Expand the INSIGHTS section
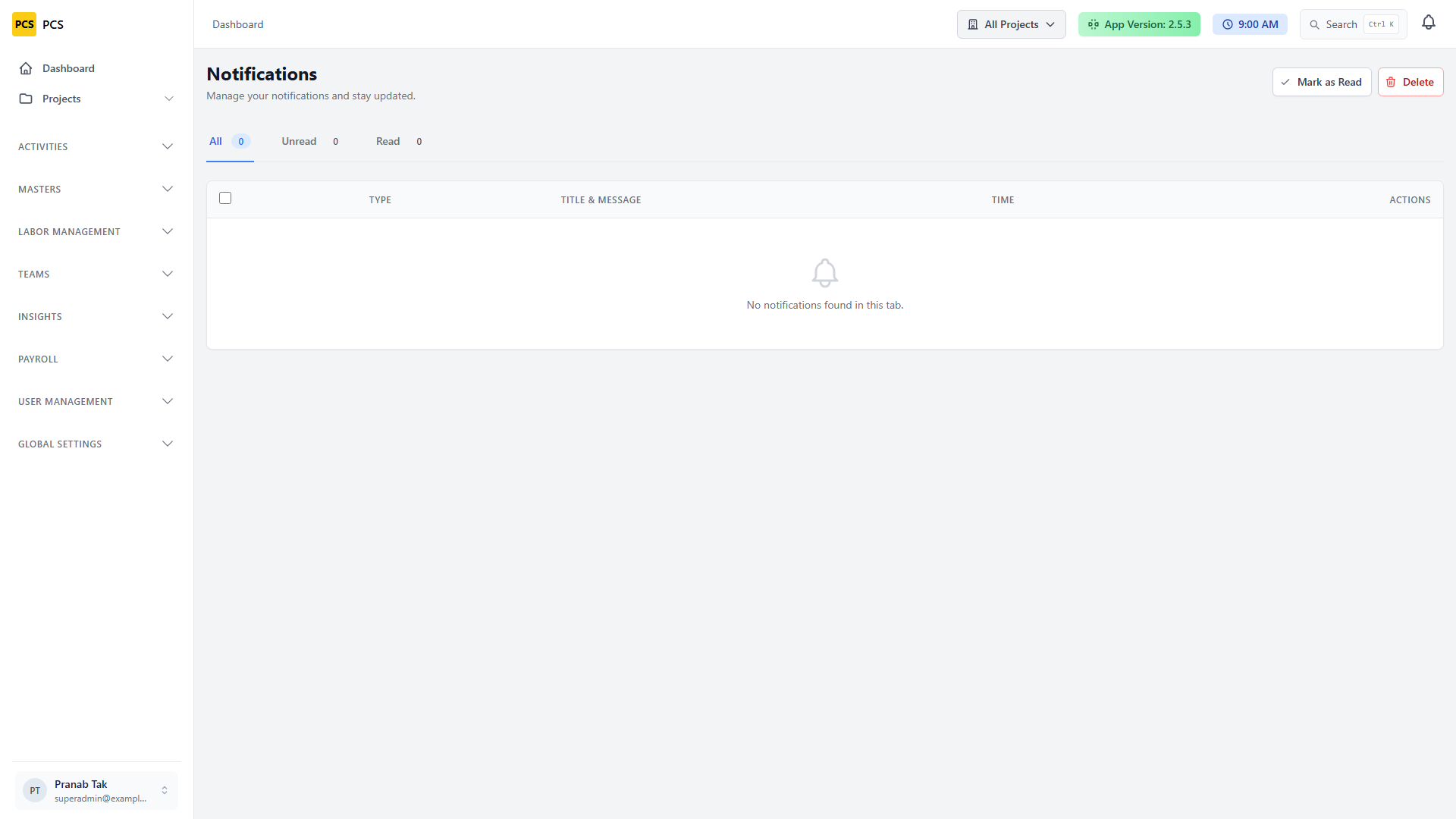Image resolution: width=1456 pixels, height=819 pixels. pos(96,316)
